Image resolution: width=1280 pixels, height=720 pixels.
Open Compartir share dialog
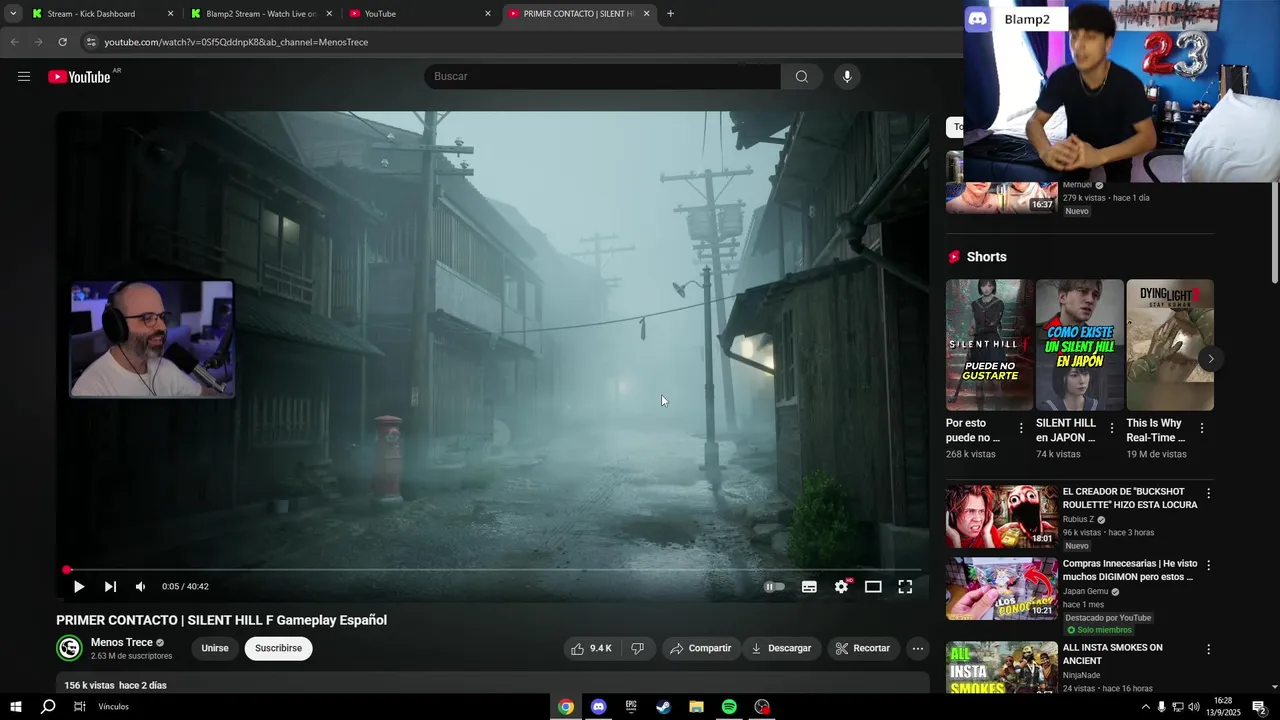click(701, 649)
